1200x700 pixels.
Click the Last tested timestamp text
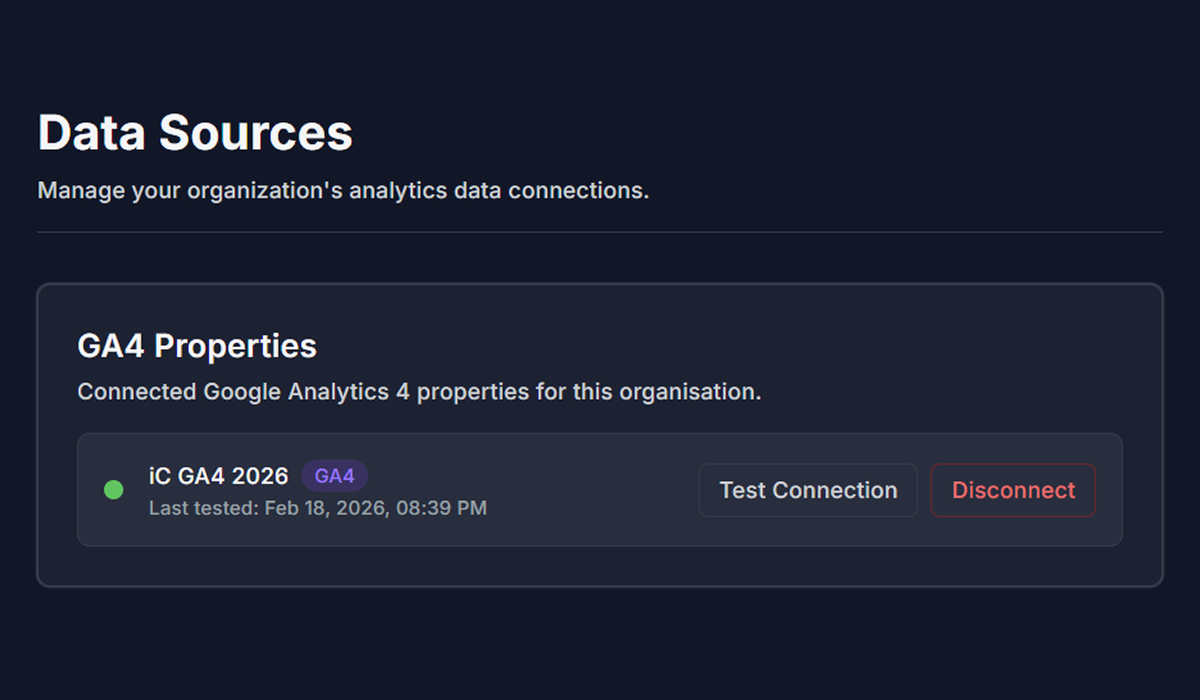coord(318,508)
